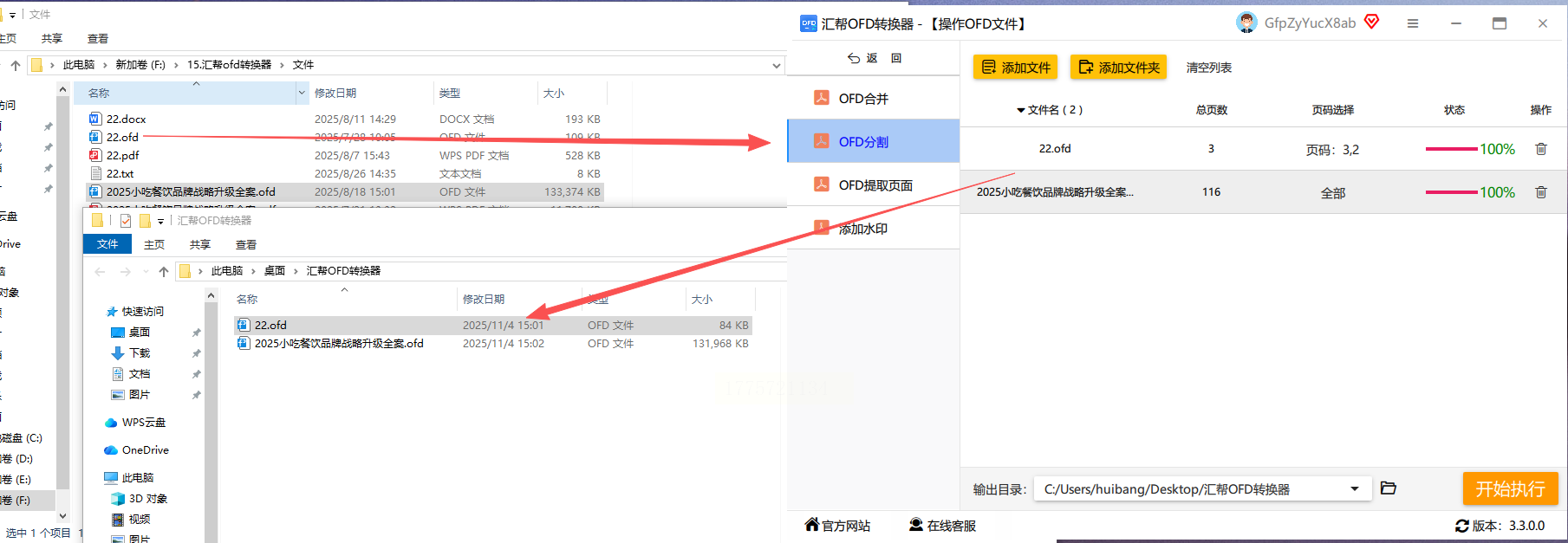Expand the address bar dropdown in upper Explorer
Viewport: 1568px width, 543px height.
click(x=776, y=65)
